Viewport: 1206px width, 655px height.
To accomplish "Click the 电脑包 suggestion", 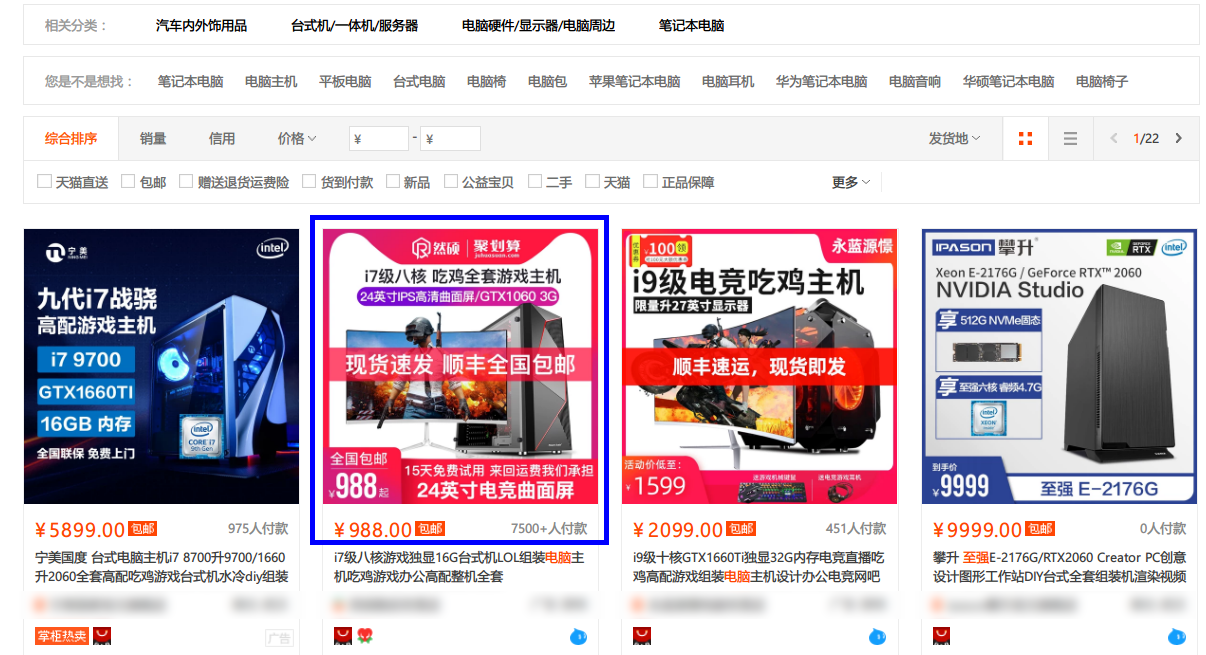I will coord(547,82).
